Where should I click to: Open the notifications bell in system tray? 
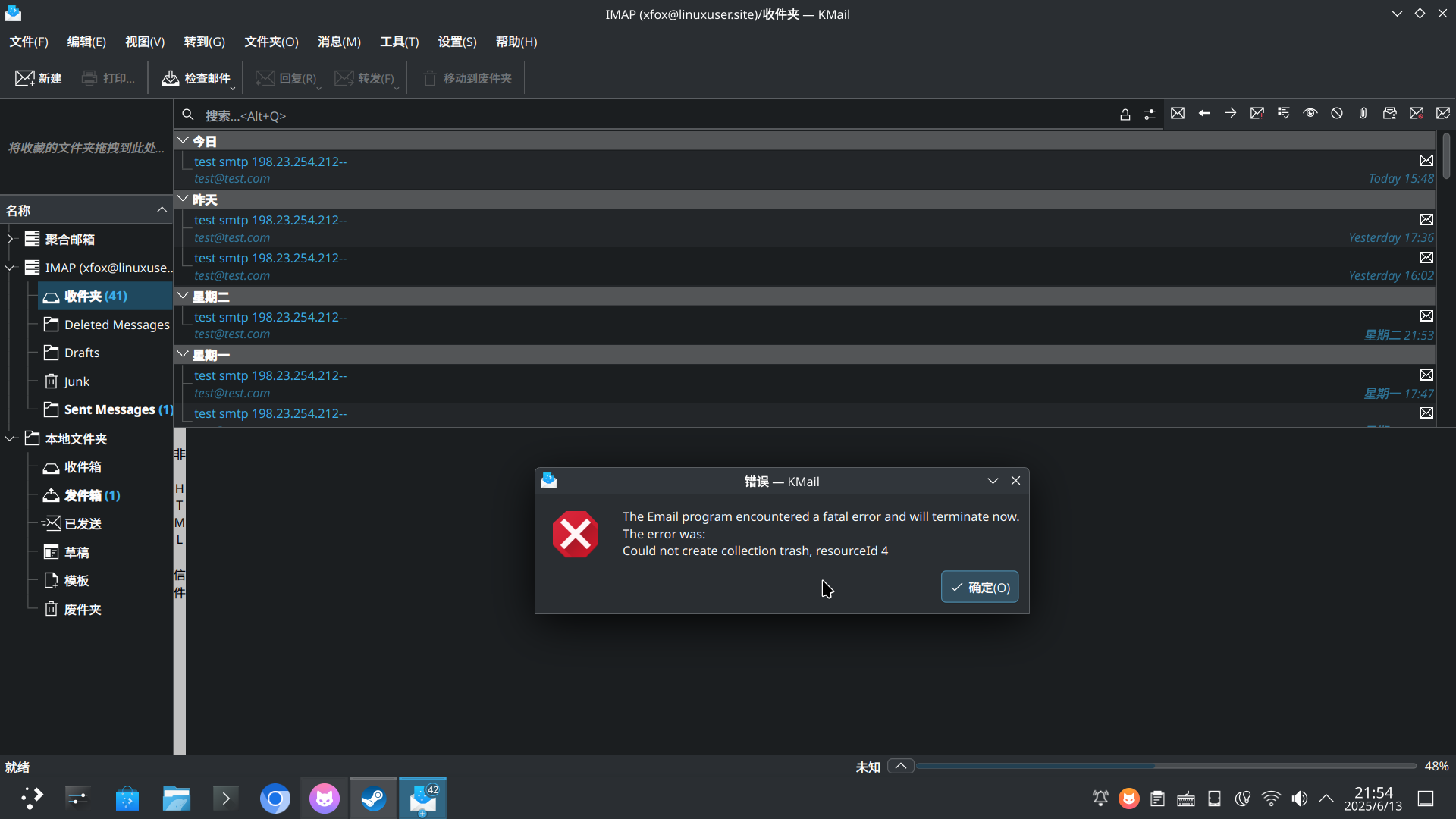(1100, 798)
